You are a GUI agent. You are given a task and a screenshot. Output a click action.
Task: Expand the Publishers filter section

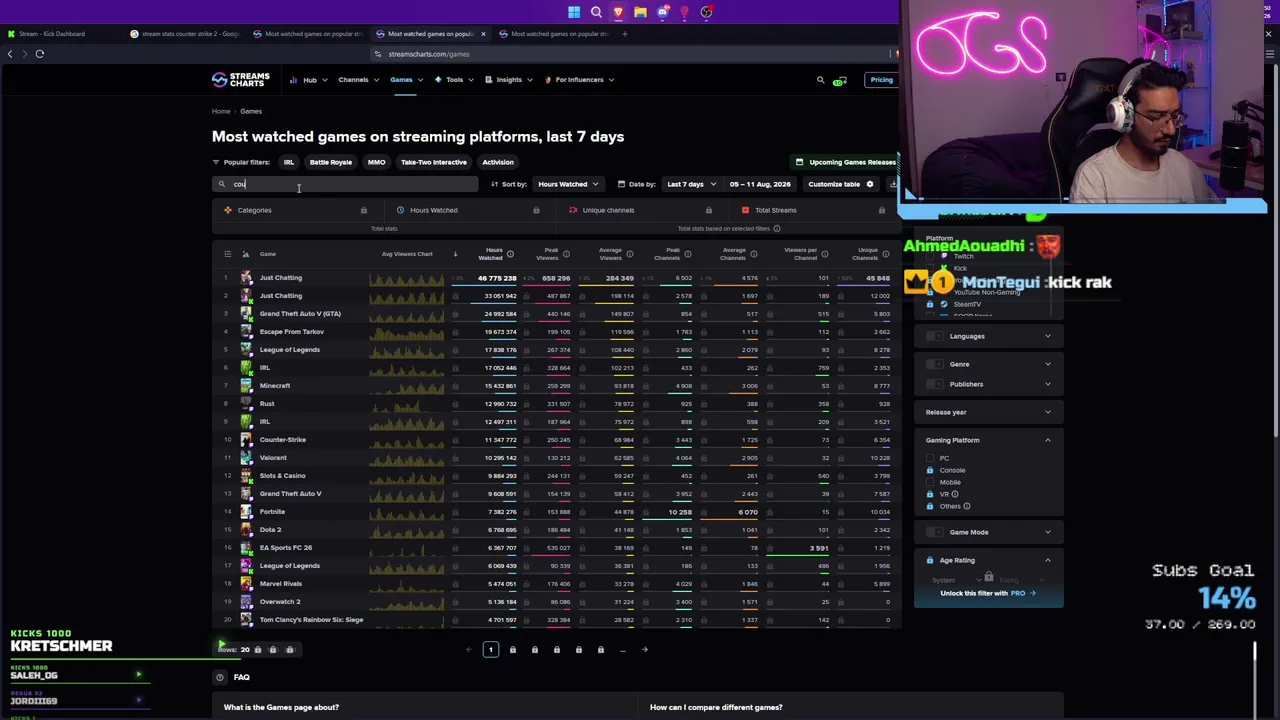coord(1048,384)
